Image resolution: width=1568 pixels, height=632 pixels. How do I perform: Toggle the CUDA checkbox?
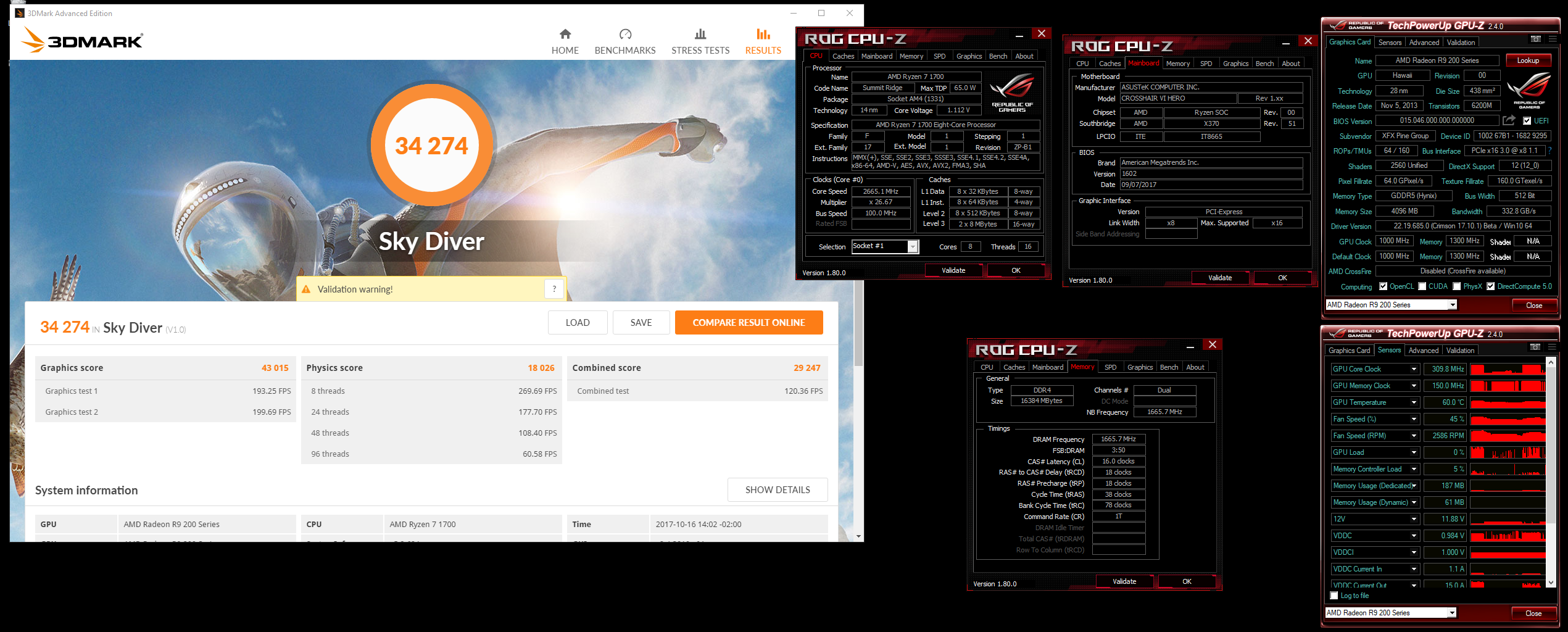pyautogui.click(x=1422, y=286)
